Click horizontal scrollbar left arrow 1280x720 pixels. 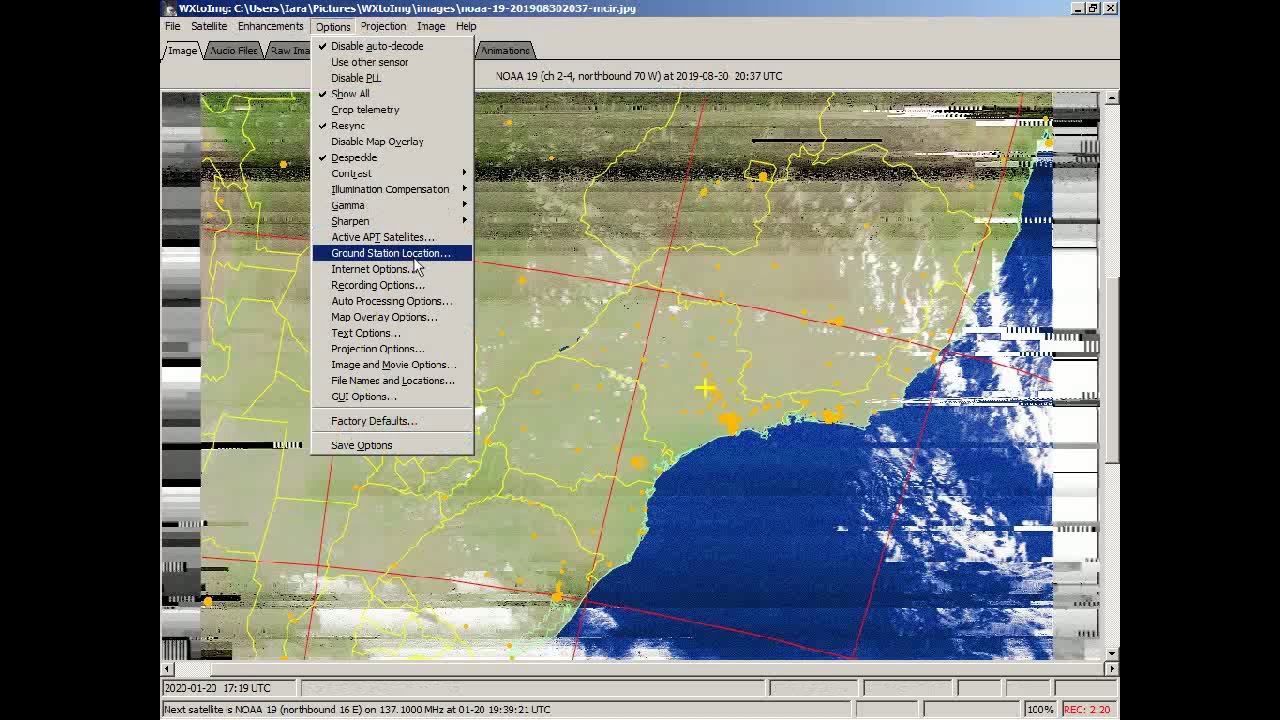[167, 668]
